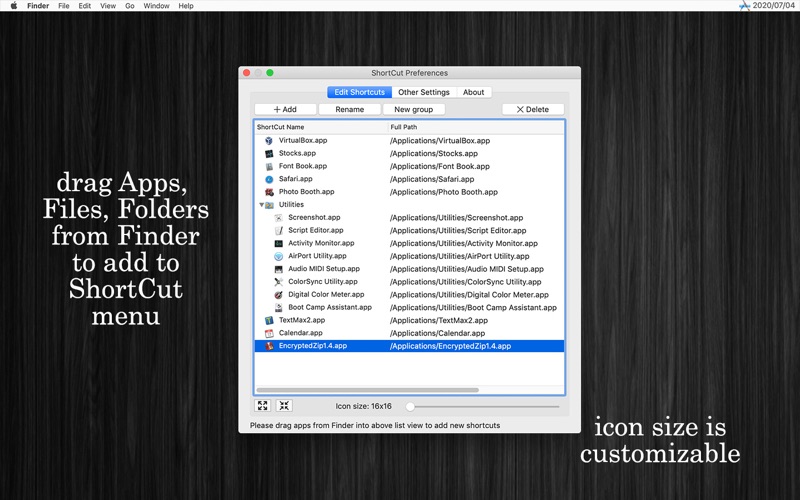Screen dimensions: 800x500
Task: Collapse the Utilities group triangle
Action: point(261,205)
